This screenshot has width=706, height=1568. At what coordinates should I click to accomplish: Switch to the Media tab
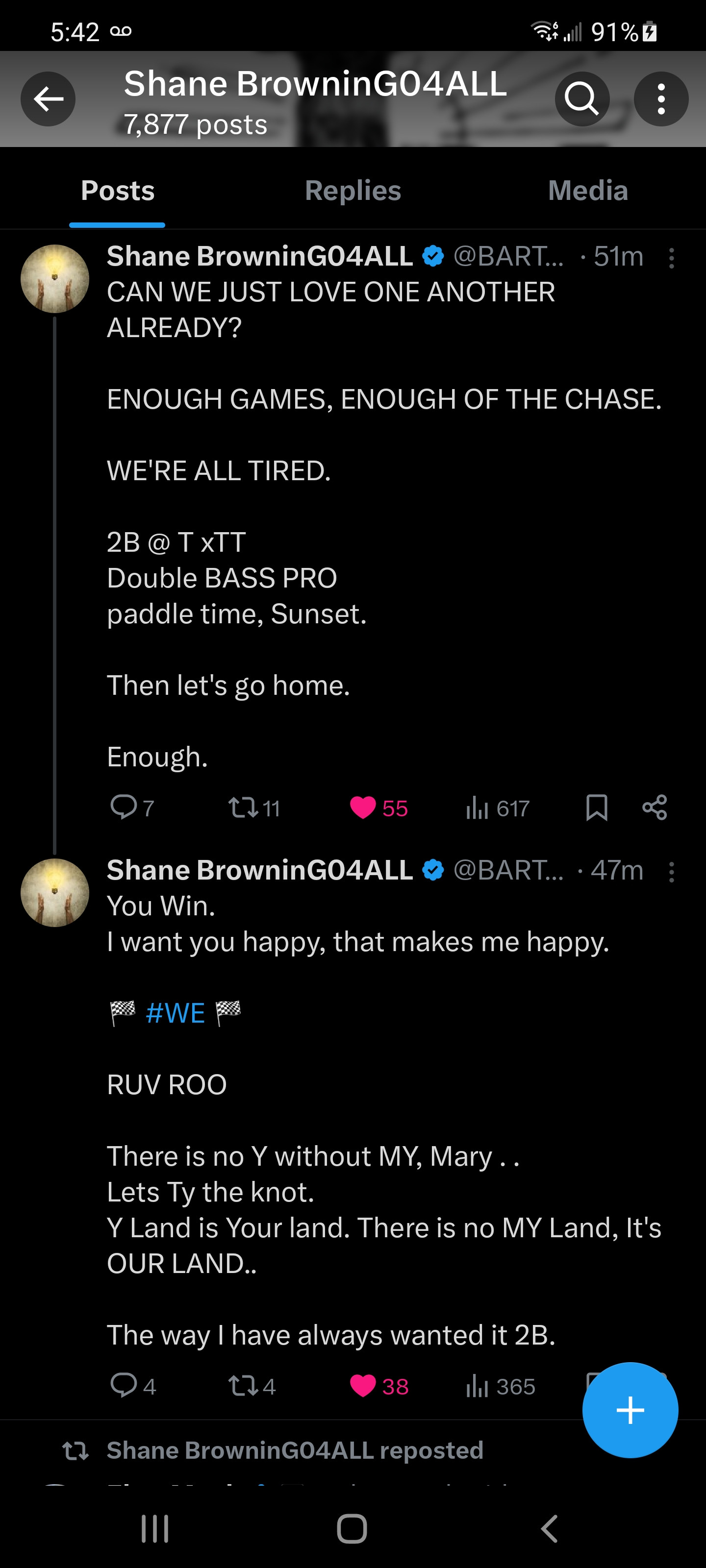coord(587,191)
